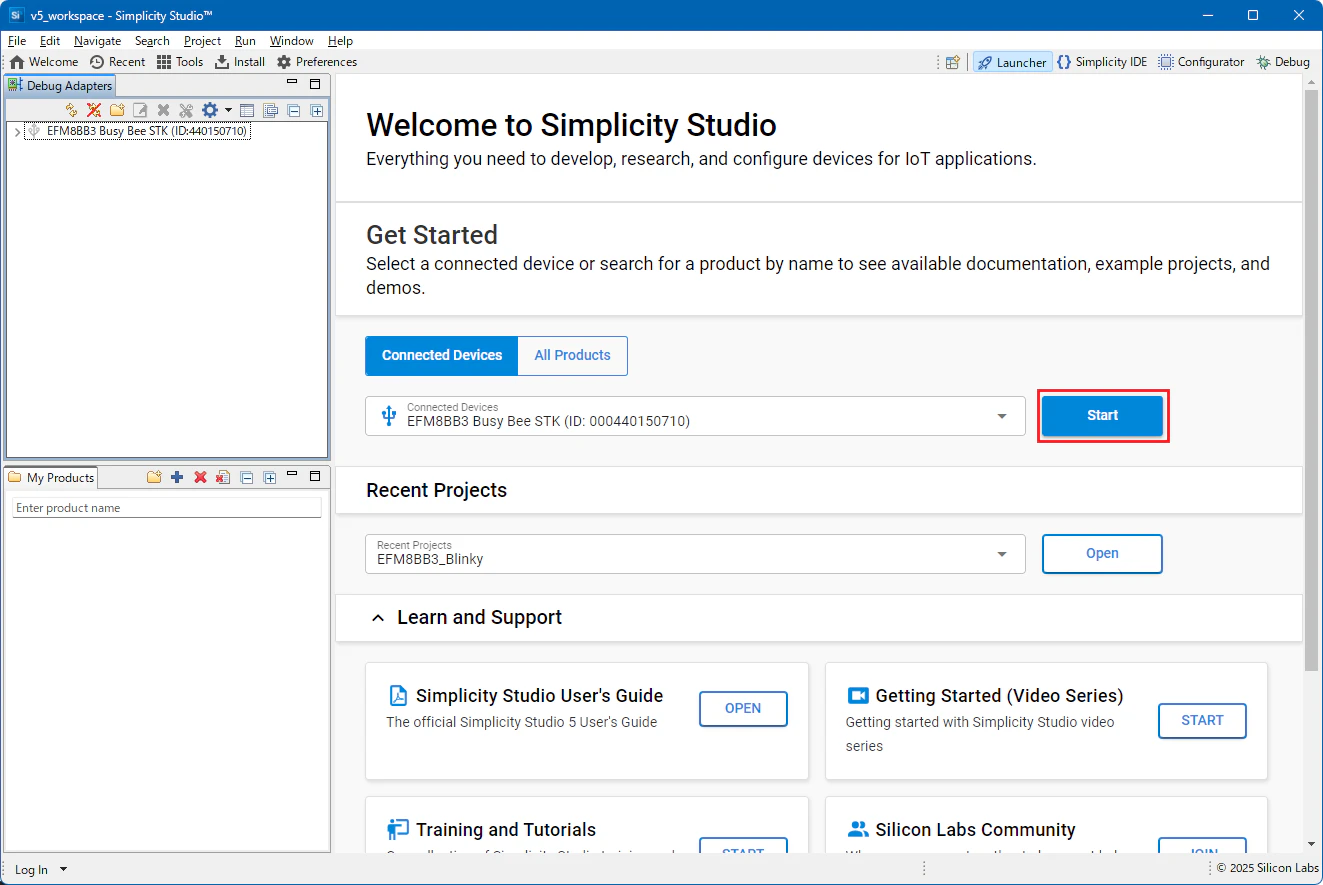1323x885 pixels.
Task: Open the Search menu
Action: 152,41
